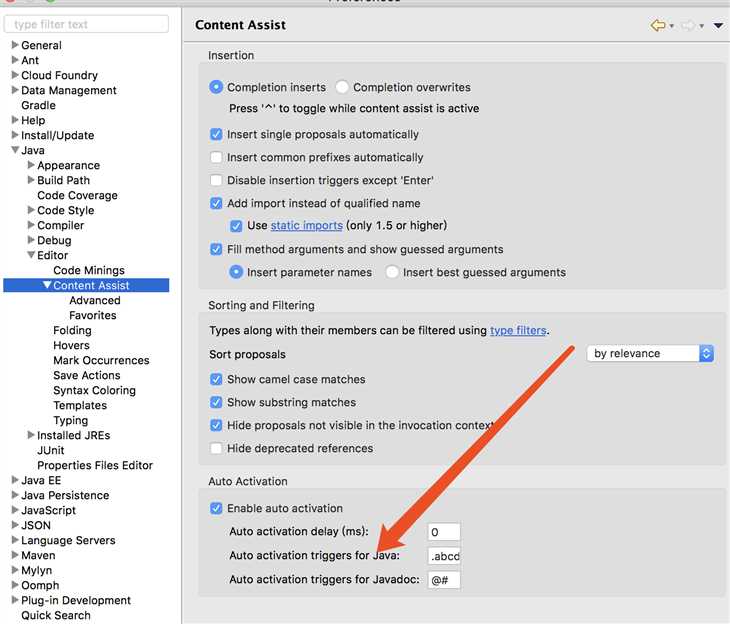Image resolution: width=730 pixels, height=624 pixels.
Task: Select Completion overwrites radio button
Action: (x=342, y=87)
